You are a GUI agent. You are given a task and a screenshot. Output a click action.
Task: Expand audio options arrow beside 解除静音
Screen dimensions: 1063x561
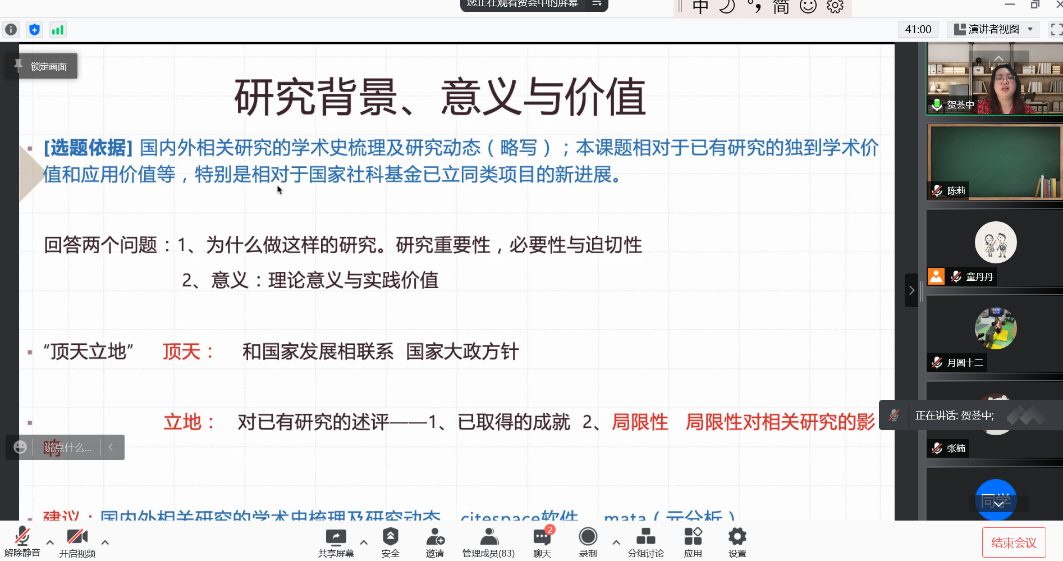(x=49, y=543)
